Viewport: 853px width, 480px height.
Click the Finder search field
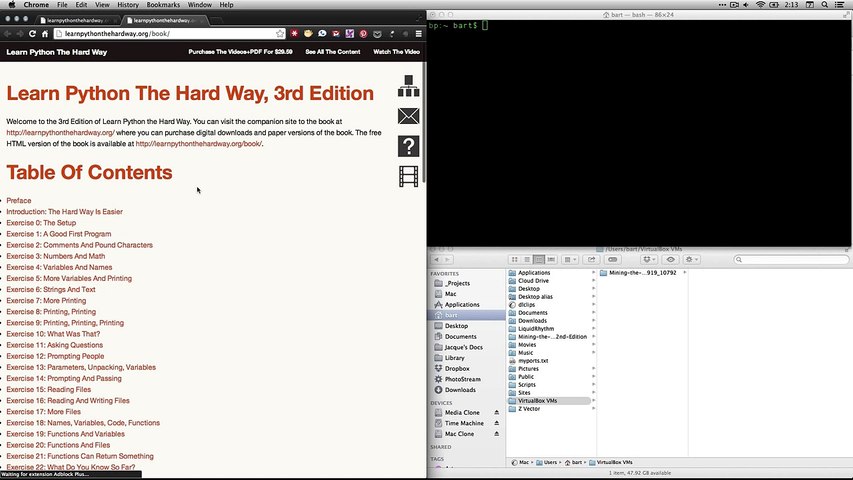(x=791, y=260)
